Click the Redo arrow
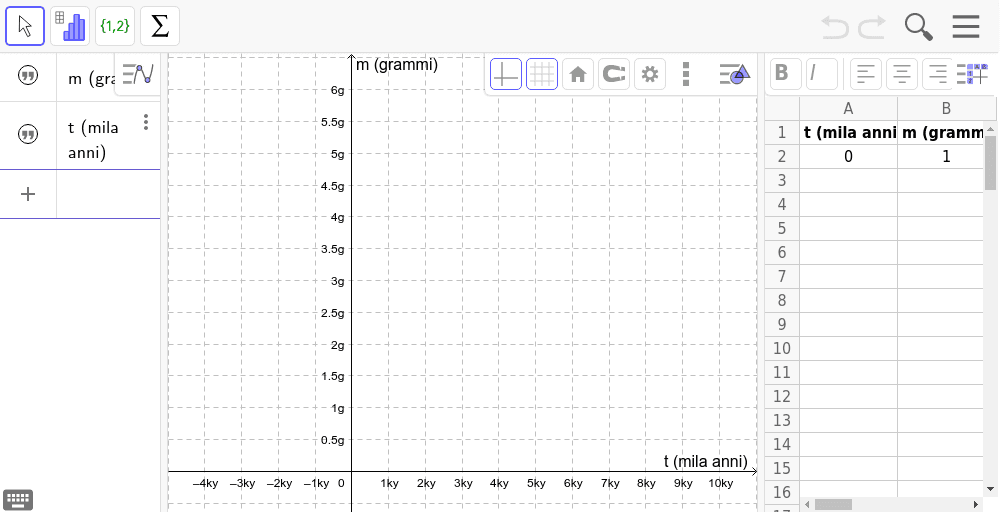This screenshot has height=514, width=1000. pyautogui.click(x=872, y=27)
